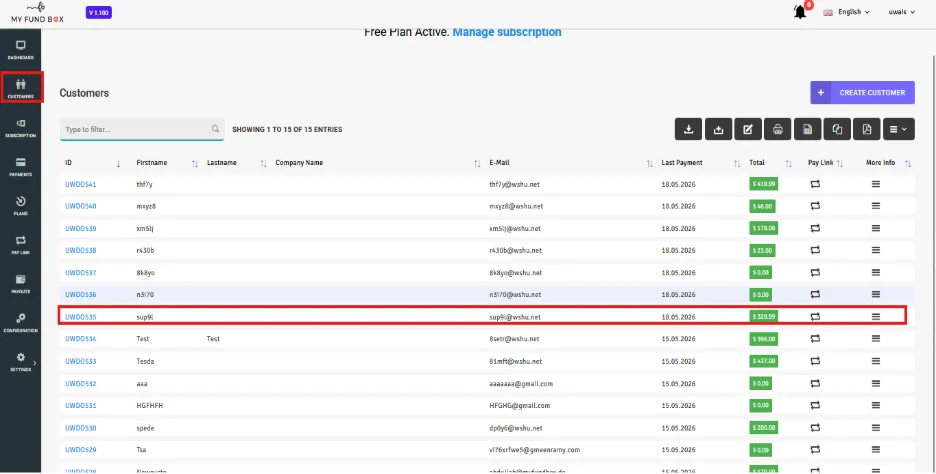
Task: Sort by E-Mail column
Action: point(649,163)
